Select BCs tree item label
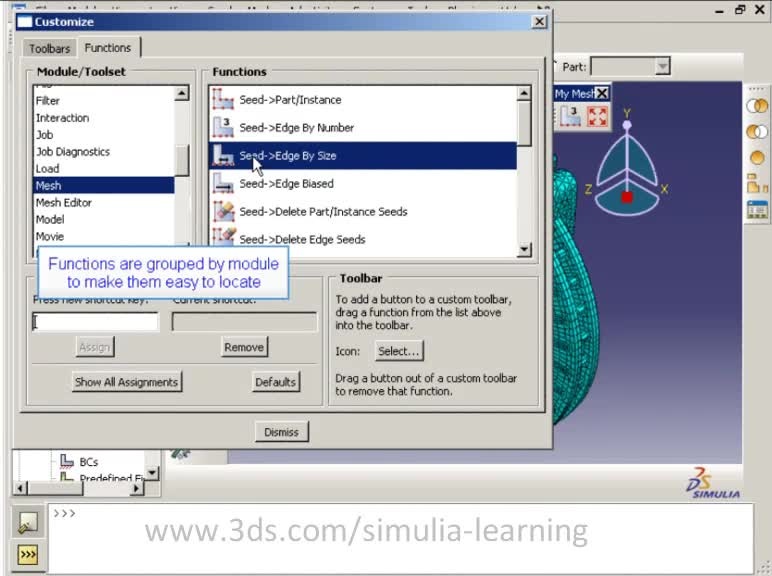The height and width of the screenshot is (576, 772). [89, 462]
